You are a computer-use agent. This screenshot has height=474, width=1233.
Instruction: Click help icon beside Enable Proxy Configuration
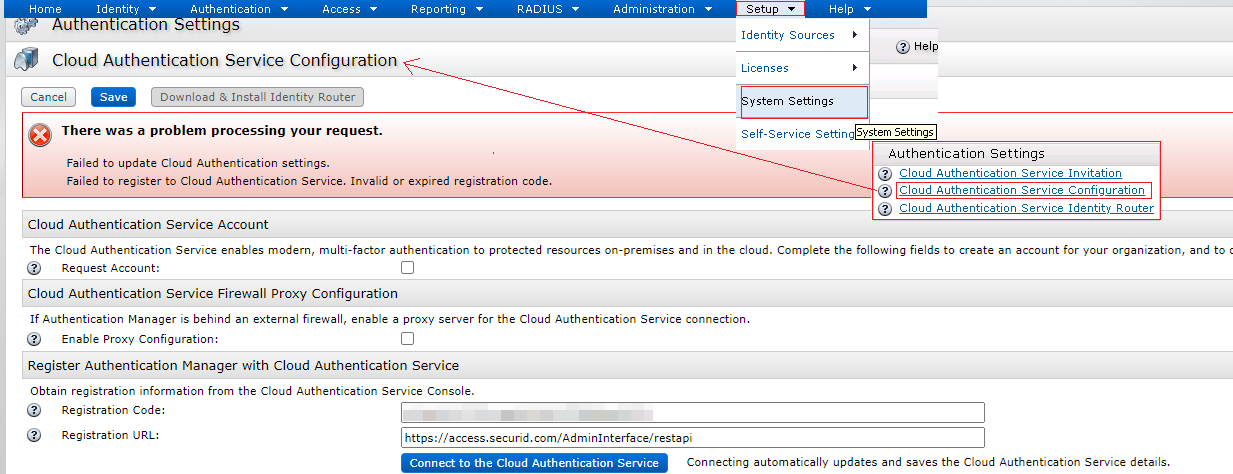[34, 339]
